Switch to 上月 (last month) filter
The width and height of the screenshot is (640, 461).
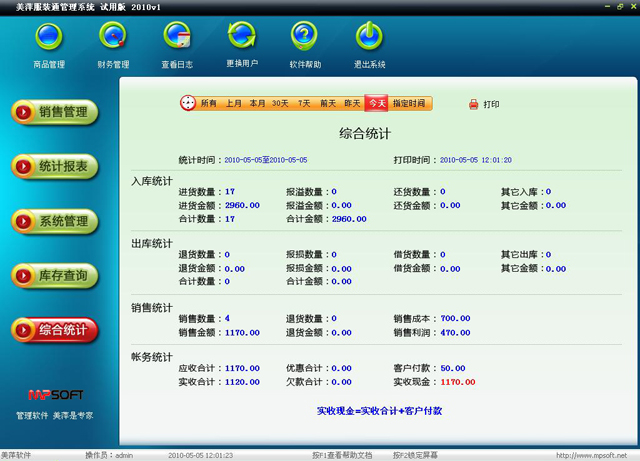(233, 103)
